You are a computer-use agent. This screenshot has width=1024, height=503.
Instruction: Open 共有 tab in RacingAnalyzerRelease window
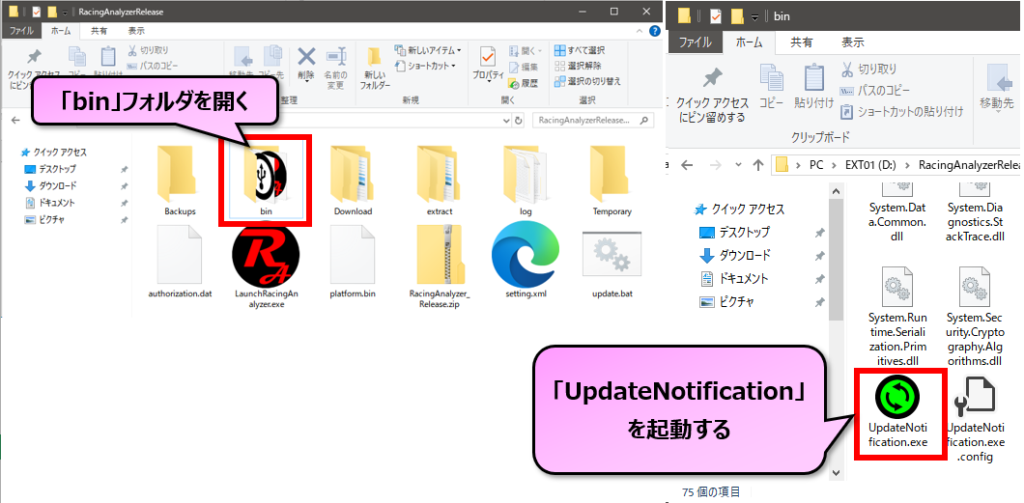(101, 31)
